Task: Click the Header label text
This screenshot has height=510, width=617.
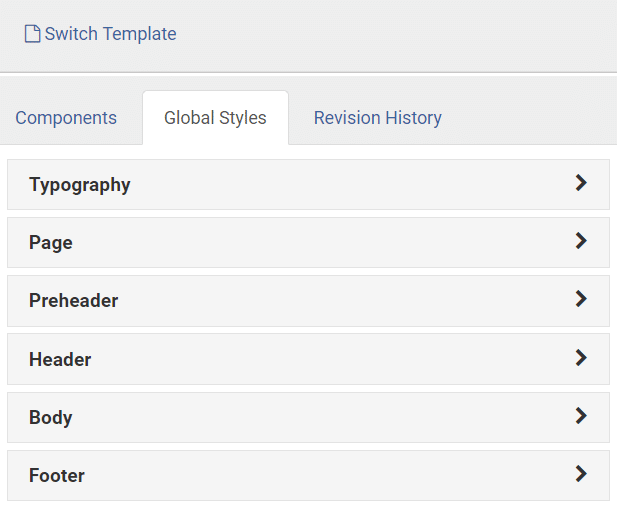Action: [60, 359]
